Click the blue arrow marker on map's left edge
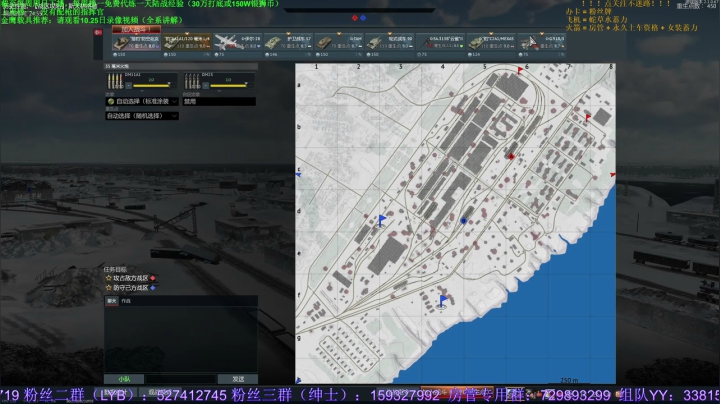This screenshot has height=404, width=720. click(298, 175)
